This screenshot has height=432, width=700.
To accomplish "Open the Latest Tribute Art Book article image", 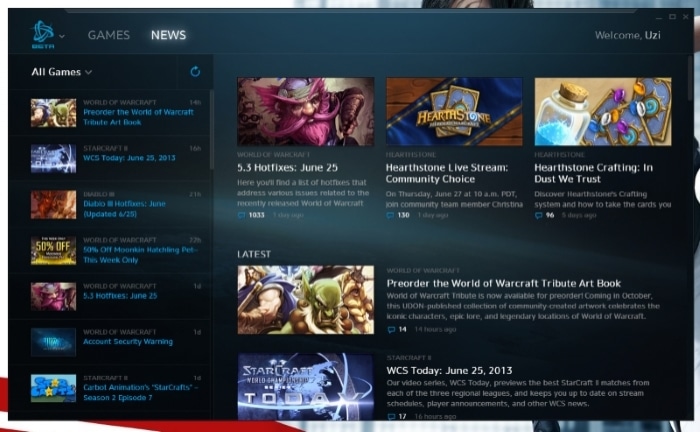I will click(306, 300).
